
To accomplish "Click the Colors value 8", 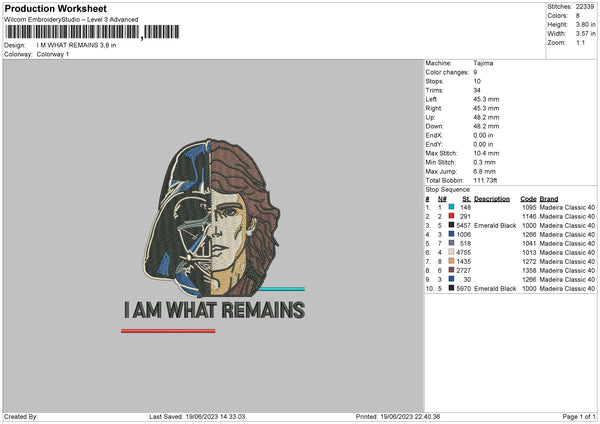I will (x=578, y=16).
